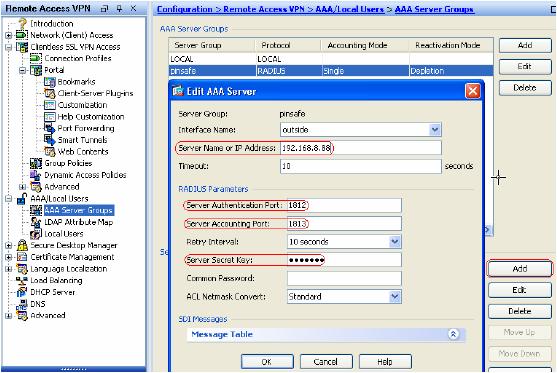This screenshot has width=557, height=373.
Task: Collapse the AAA/Local Users node
Action: click(x=9, y=199)
